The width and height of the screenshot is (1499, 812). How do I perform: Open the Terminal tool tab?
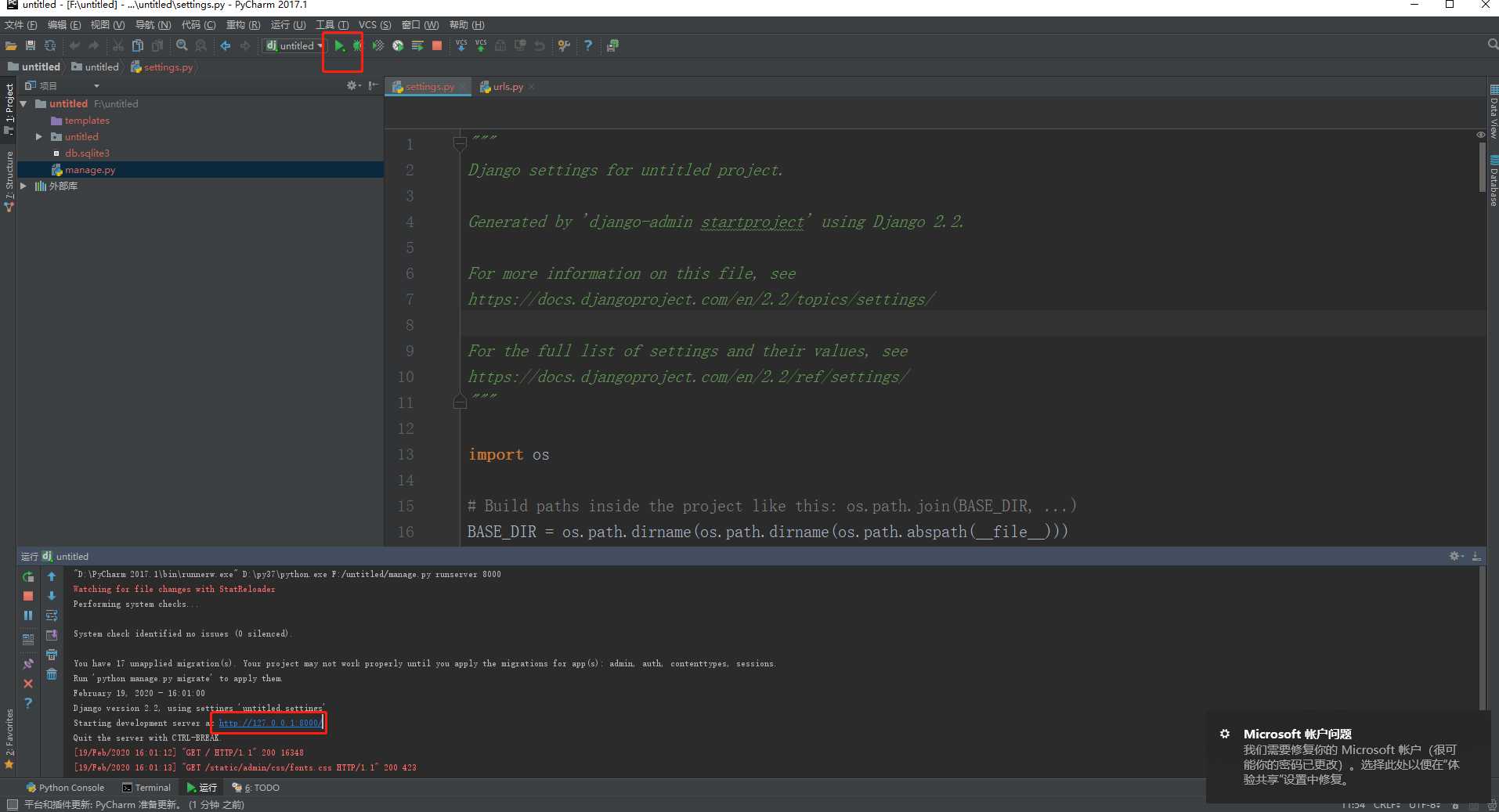click(x=146, y=788)
